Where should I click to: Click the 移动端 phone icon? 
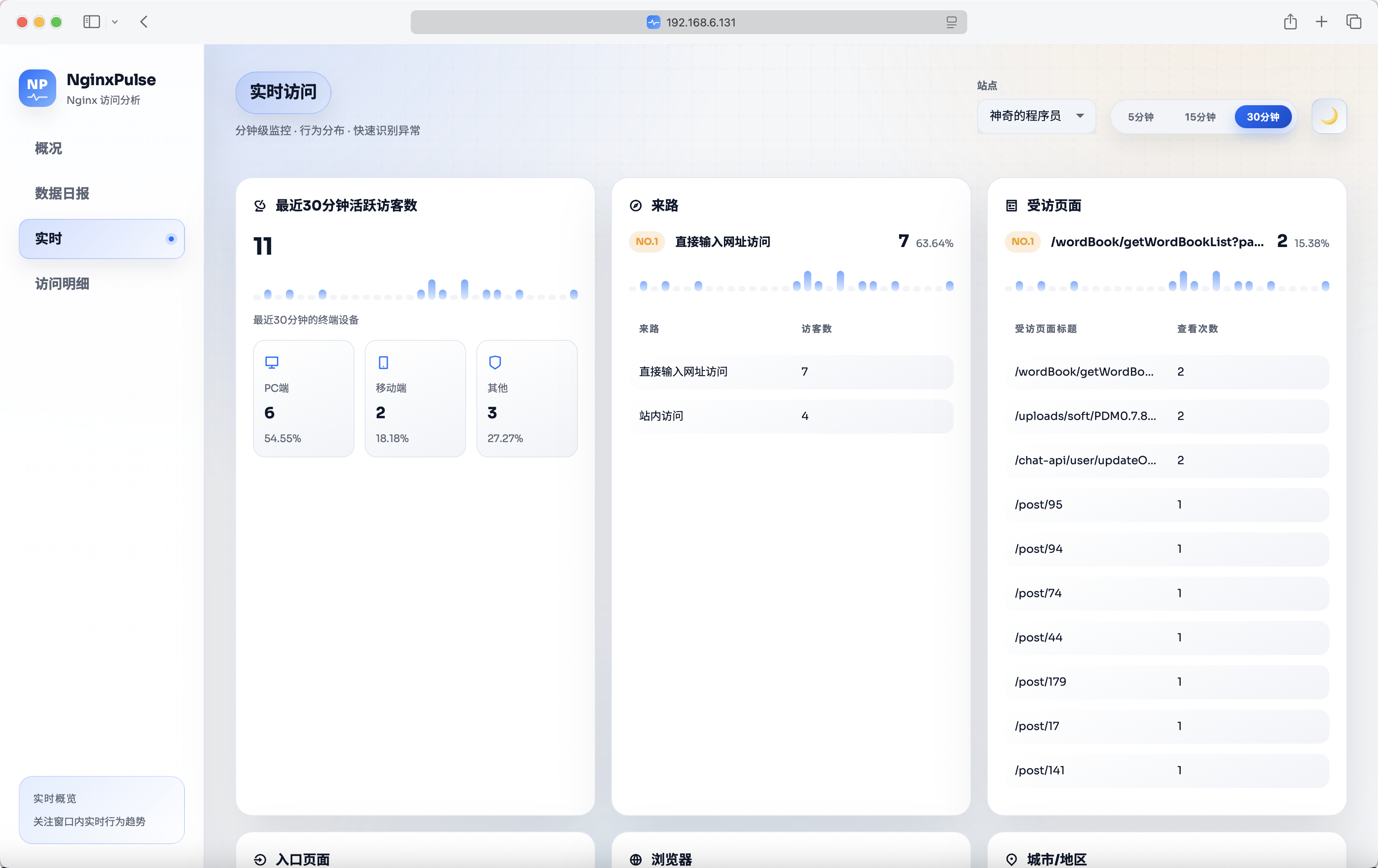tap(383, 362)
